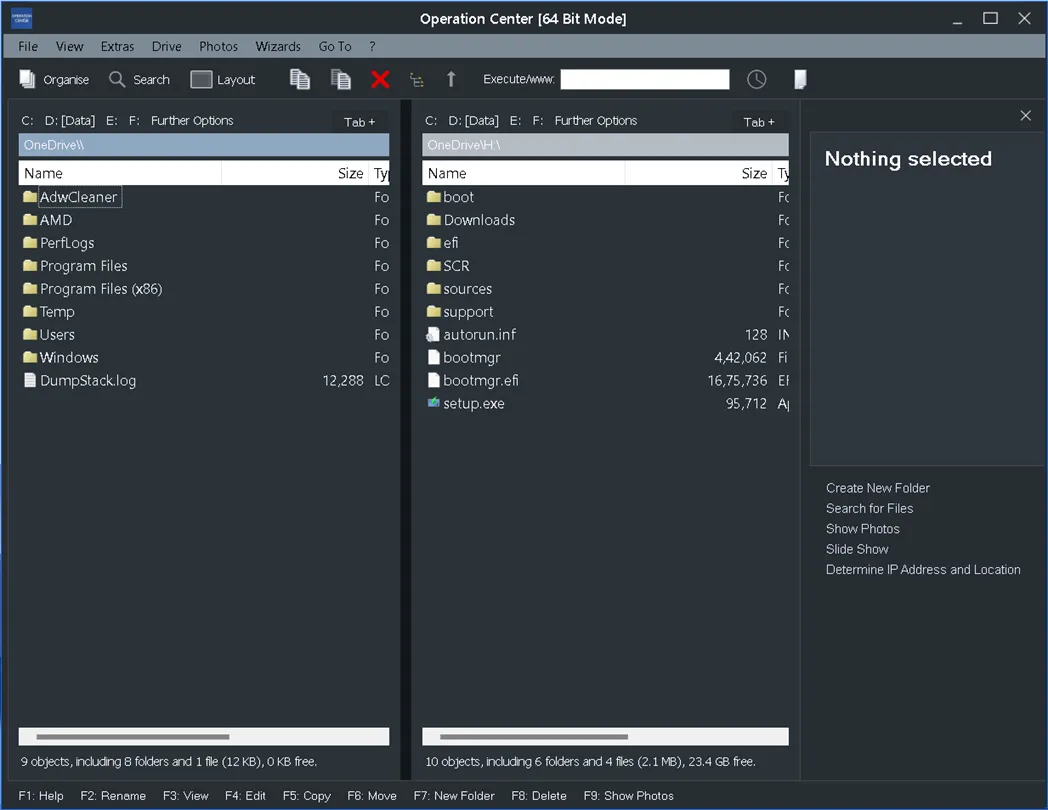Open the Wizards menu
The width and height of the screenshot is (1048, 810).
coord(278,46)
